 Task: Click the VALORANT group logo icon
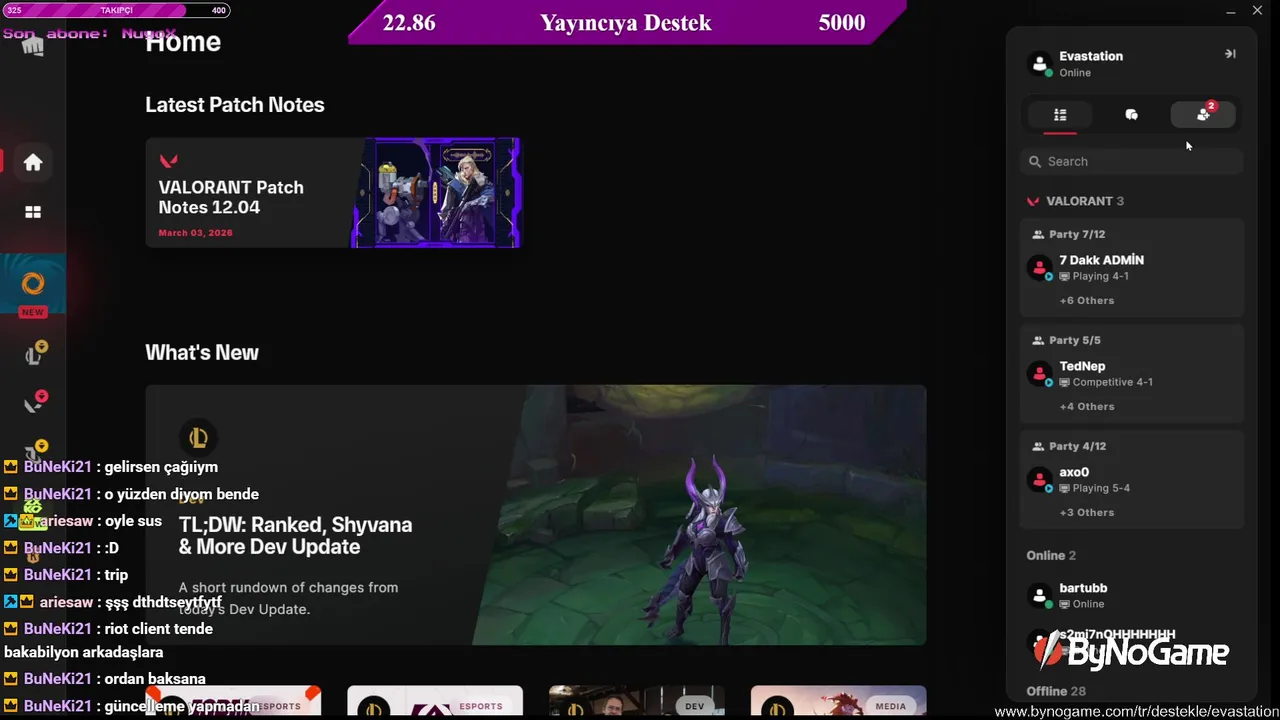click(1033, 201)
